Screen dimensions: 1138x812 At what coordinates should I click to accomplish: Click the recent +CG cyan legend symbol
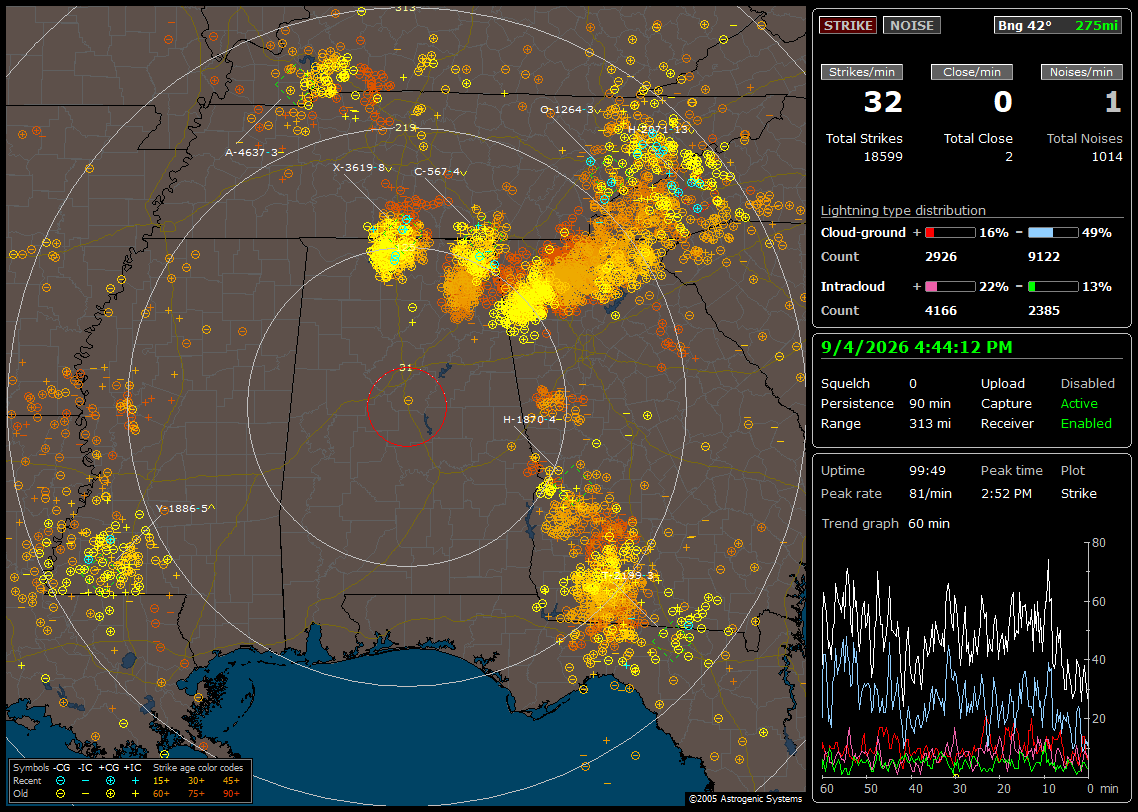coord(110,781)
